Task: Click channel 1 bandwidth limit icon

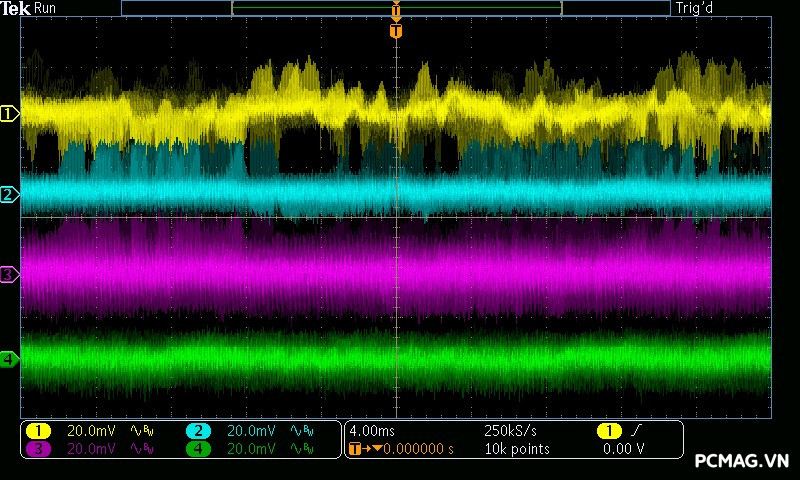Action: [x=142, y=431]
